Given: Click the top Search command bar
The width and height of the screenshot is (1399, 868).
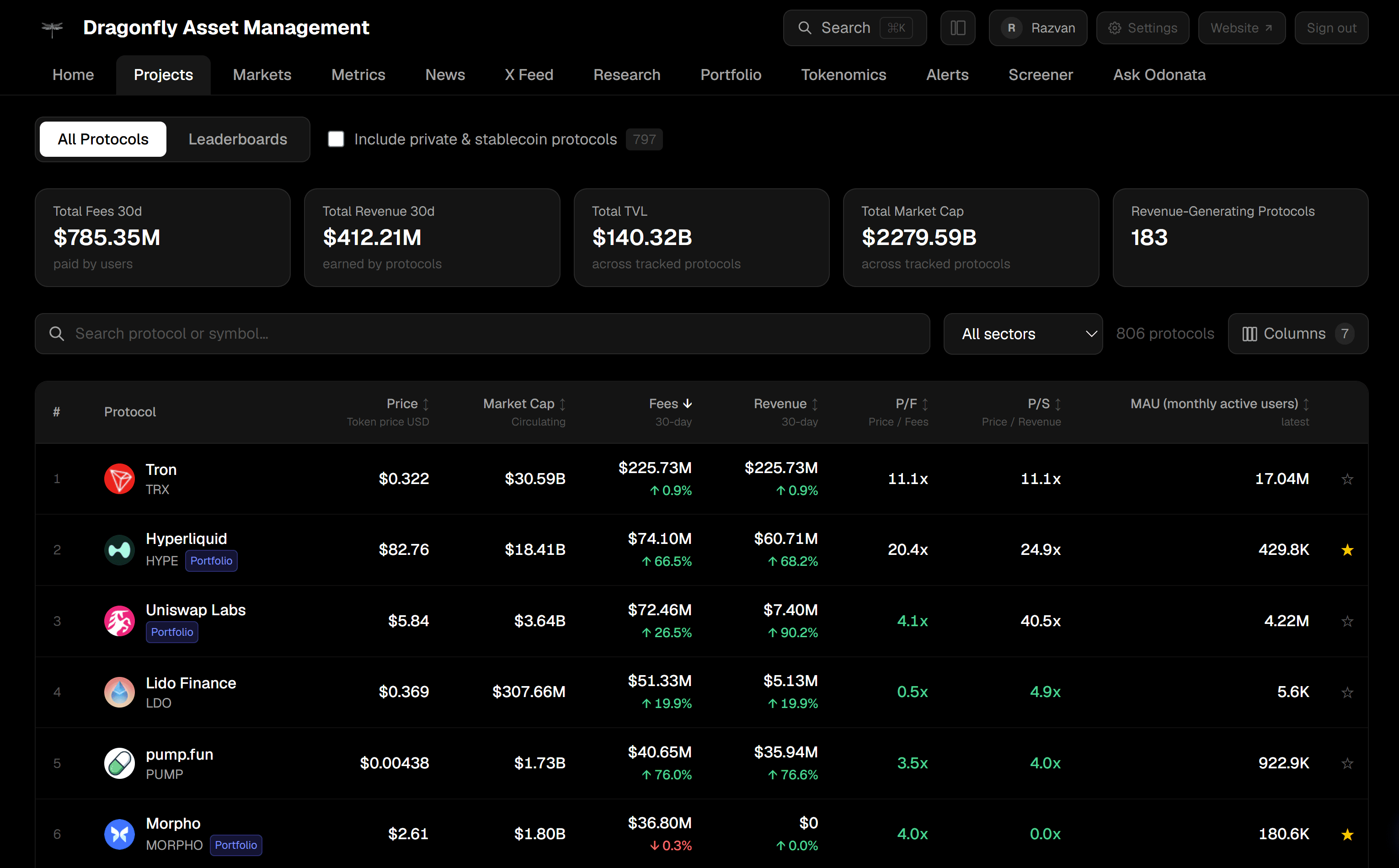Looking at the screenshot, I should tap(855, 27).
